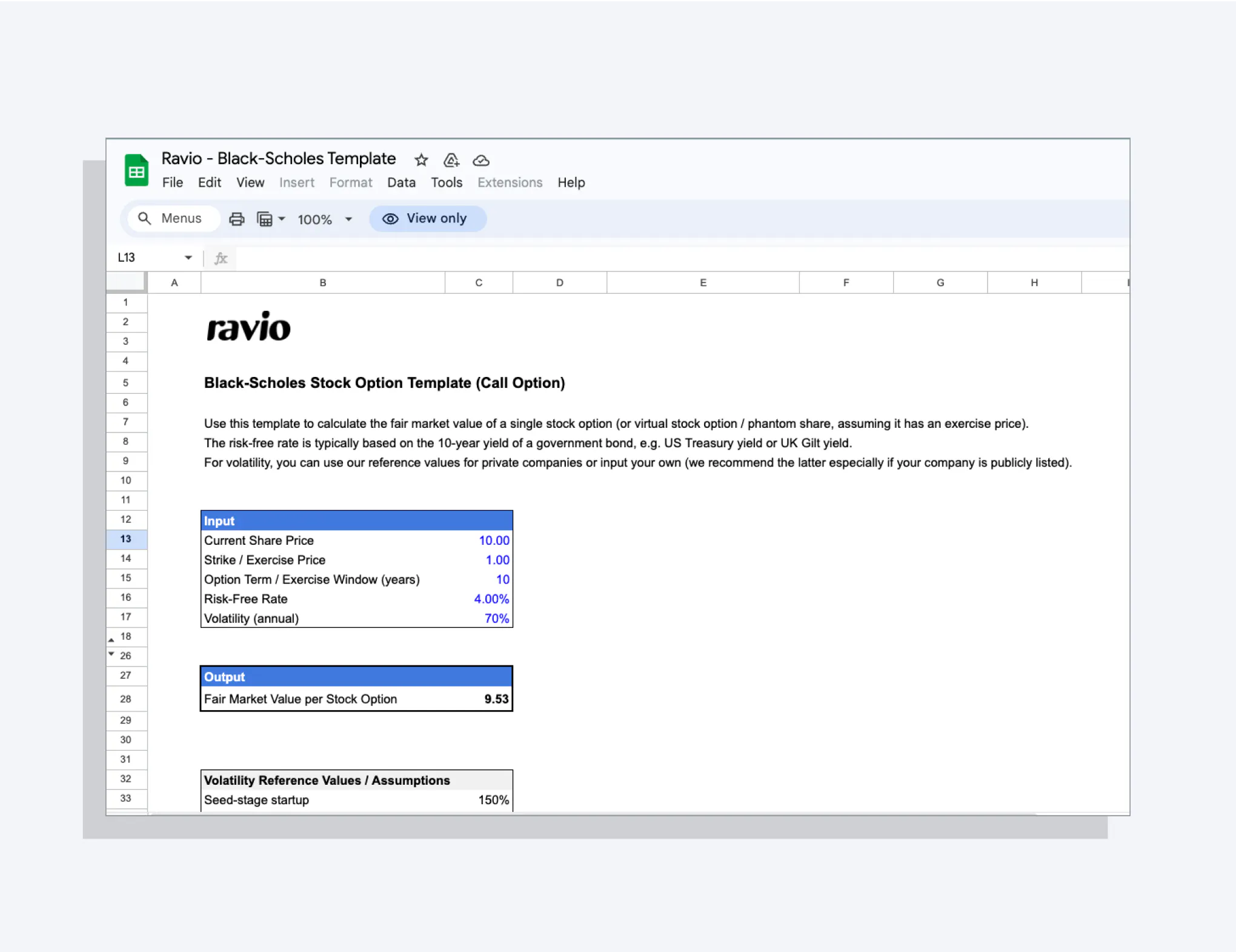Open the Google Sheets home icon
This screenshot has height=952, width=1236.
pyautogui.click(x=136, y=170)
